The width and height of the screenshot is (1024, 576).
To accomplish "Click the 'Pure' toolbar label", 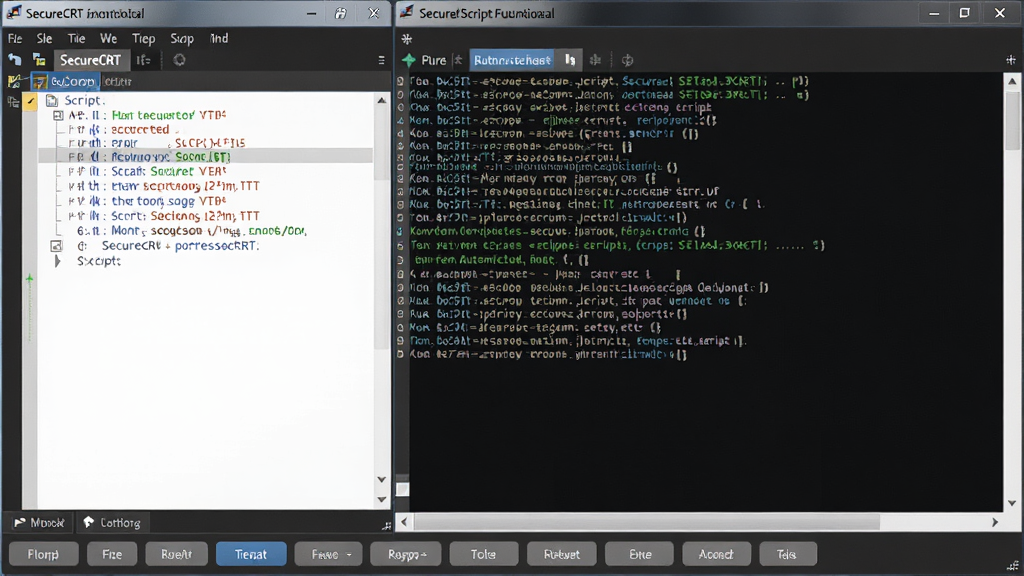I will tap(434, 60).
